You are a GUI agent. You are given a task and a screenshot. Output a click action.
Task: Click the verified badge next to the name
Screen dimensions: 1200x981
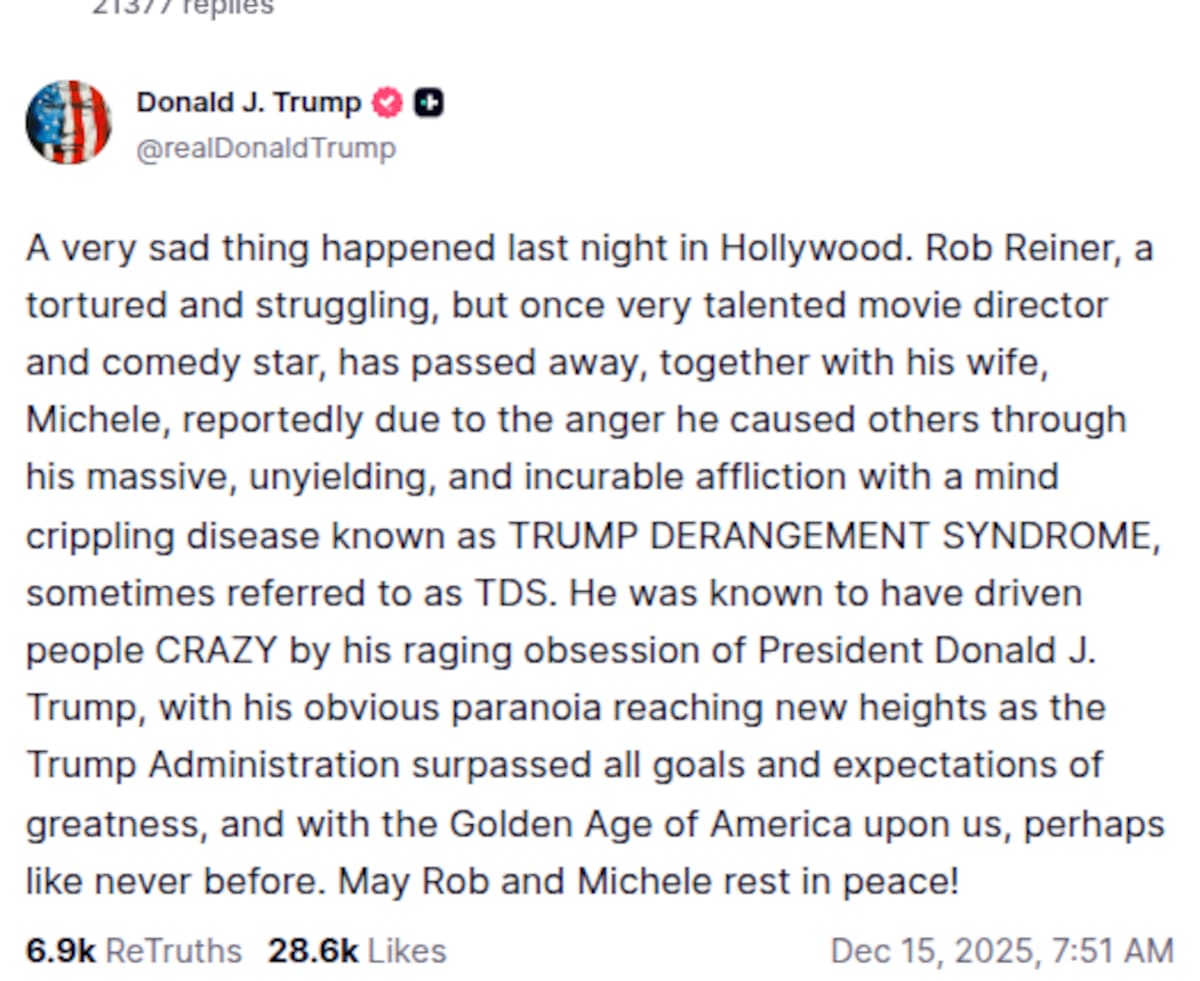tap(386, 102)
